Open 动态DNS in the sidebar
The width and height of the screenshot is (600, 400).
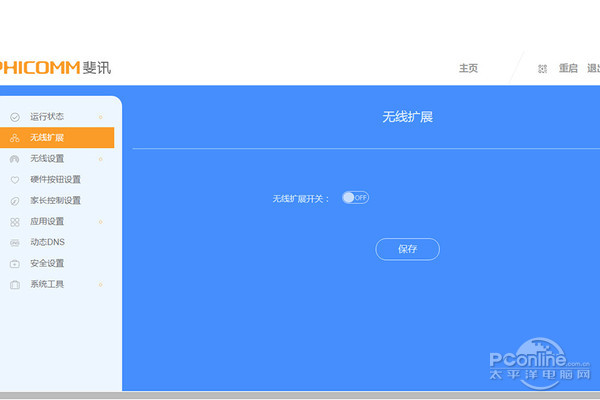[47, 242]
